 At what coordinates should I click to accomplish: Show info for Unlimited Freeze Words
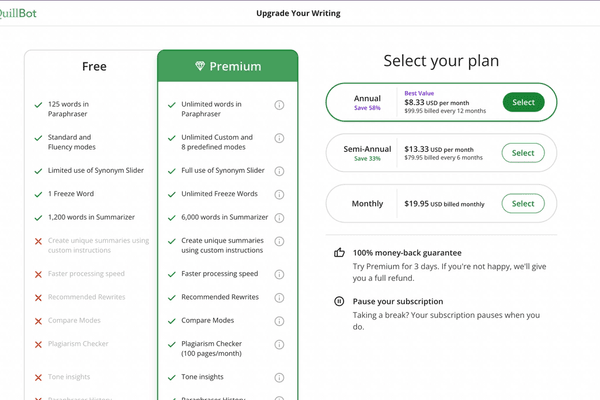point(279,193)
